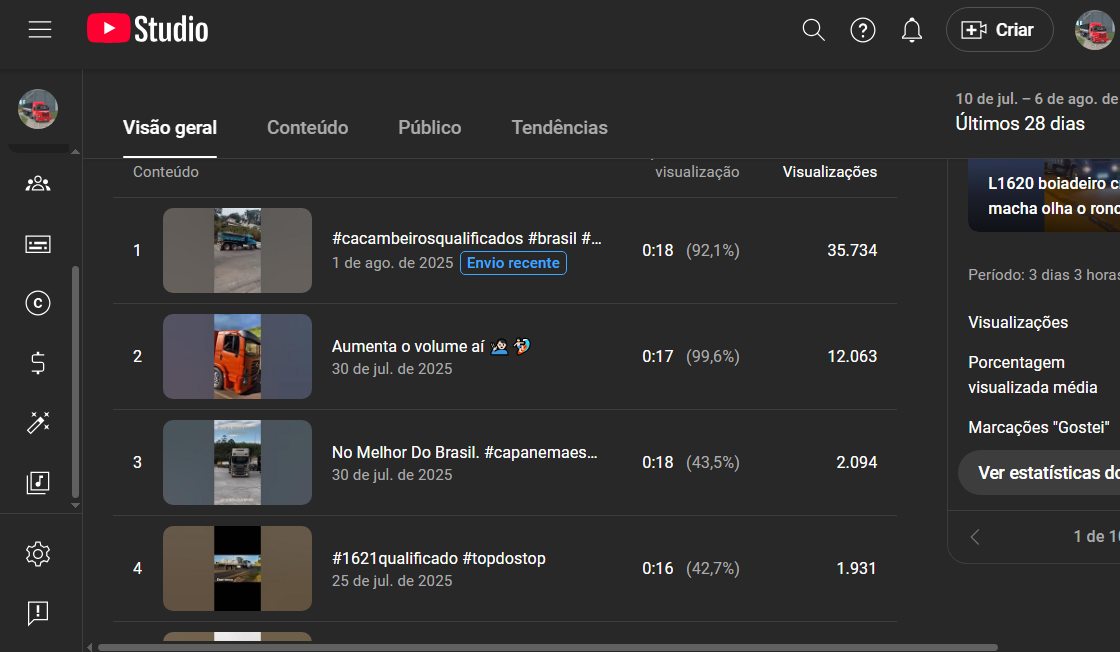Switch to the Público tab

(430, 128)
